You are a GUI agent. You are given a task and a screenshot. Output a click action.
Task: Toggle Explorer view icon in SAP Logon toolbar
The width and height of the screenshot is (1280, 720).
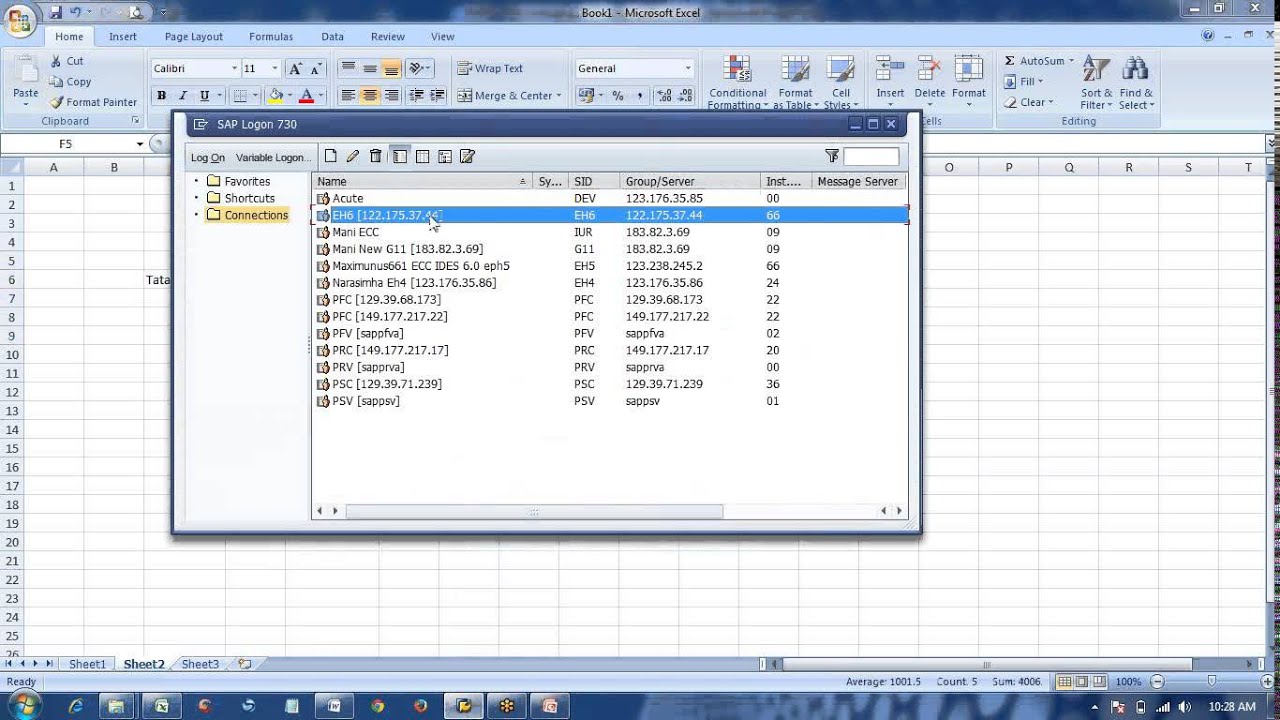point(400,156)
